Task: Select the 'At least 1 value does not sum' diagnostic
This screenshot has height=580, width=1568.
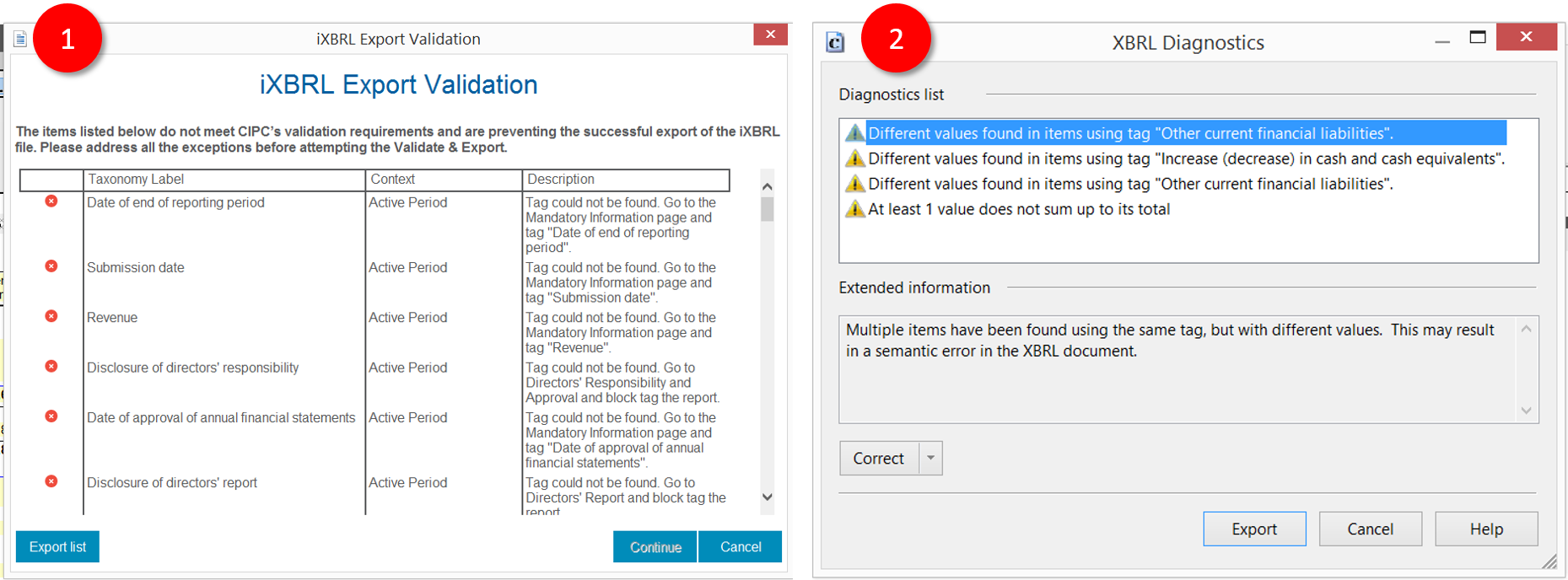Action: pyautogui.click(x=1019, y=209)
